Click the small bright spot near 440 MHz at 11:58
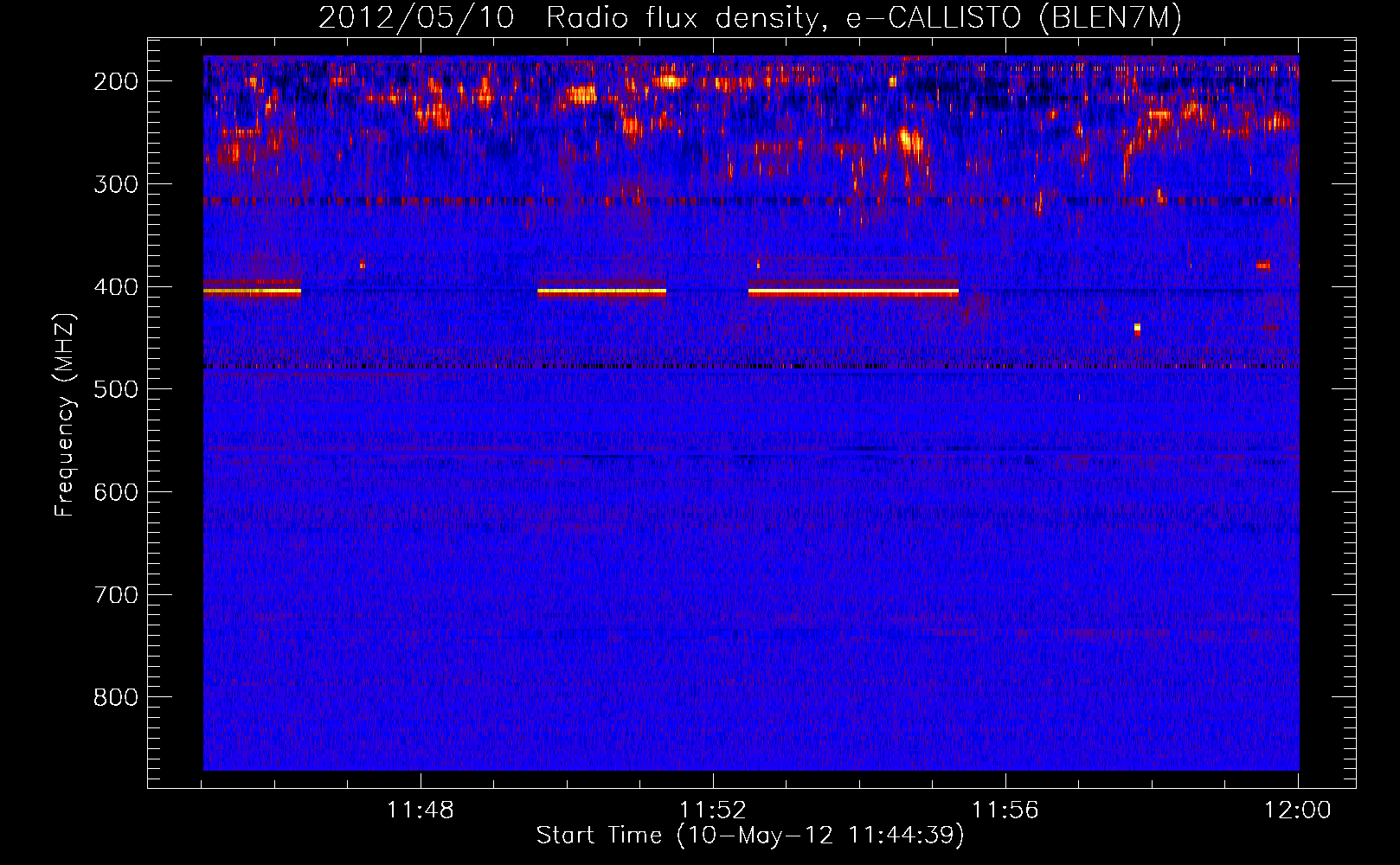This screenshot has width=1400, height=865. pyautogui.click(x=1137, y=329)
